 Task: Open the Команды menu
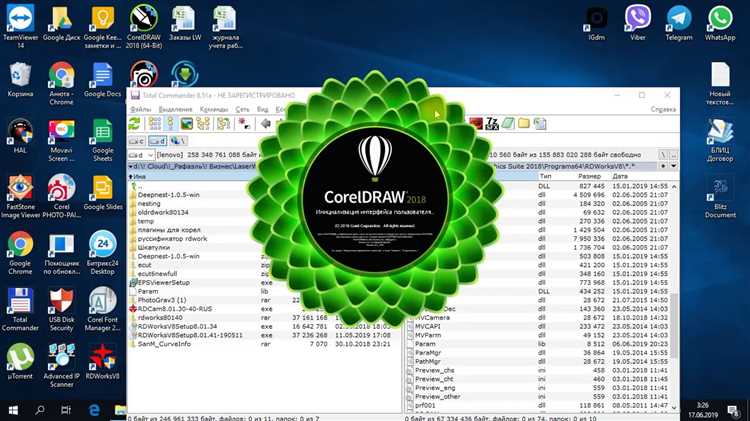click(x=214, y=110)
